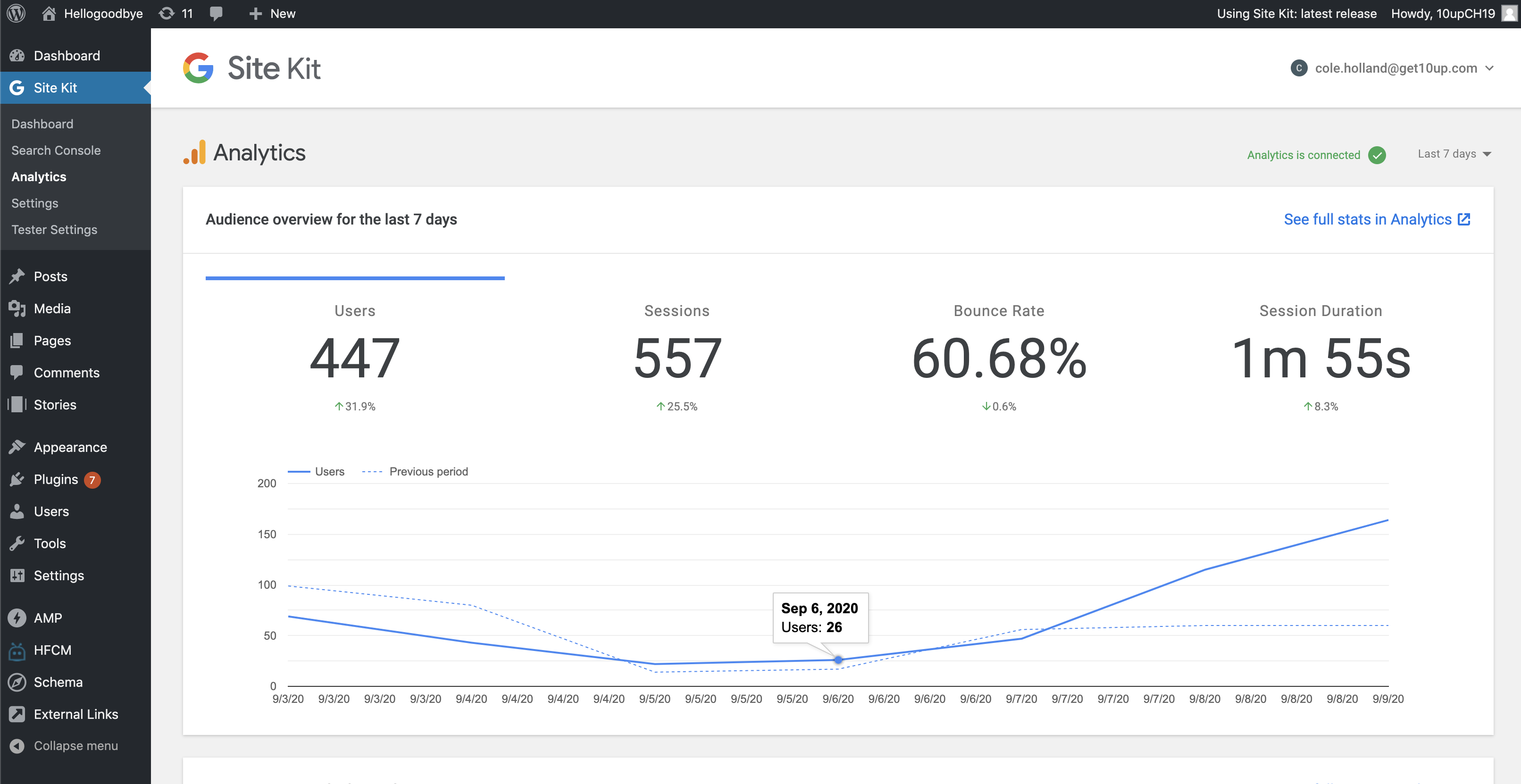Click the Pages icon in the sidebar
The image size is (1521, 784).
pos(17,341)
